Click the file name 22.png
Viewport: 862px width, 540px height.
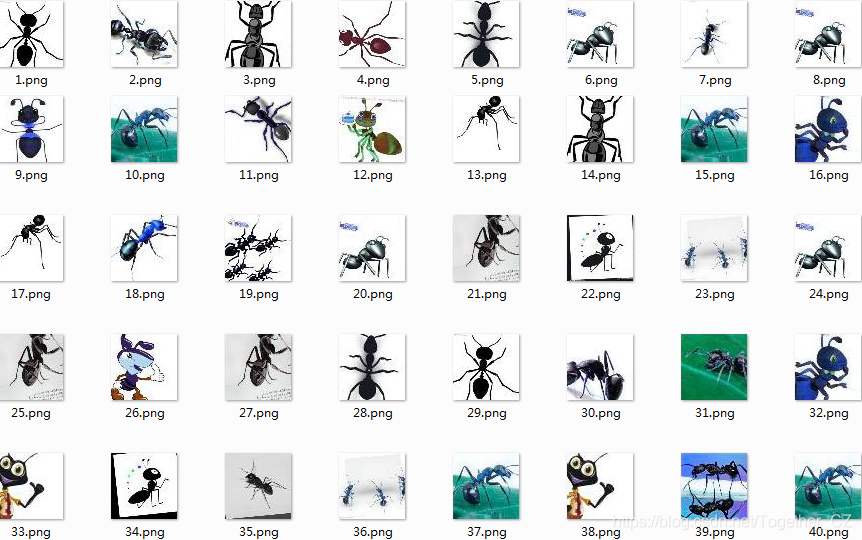click(601, 294)
